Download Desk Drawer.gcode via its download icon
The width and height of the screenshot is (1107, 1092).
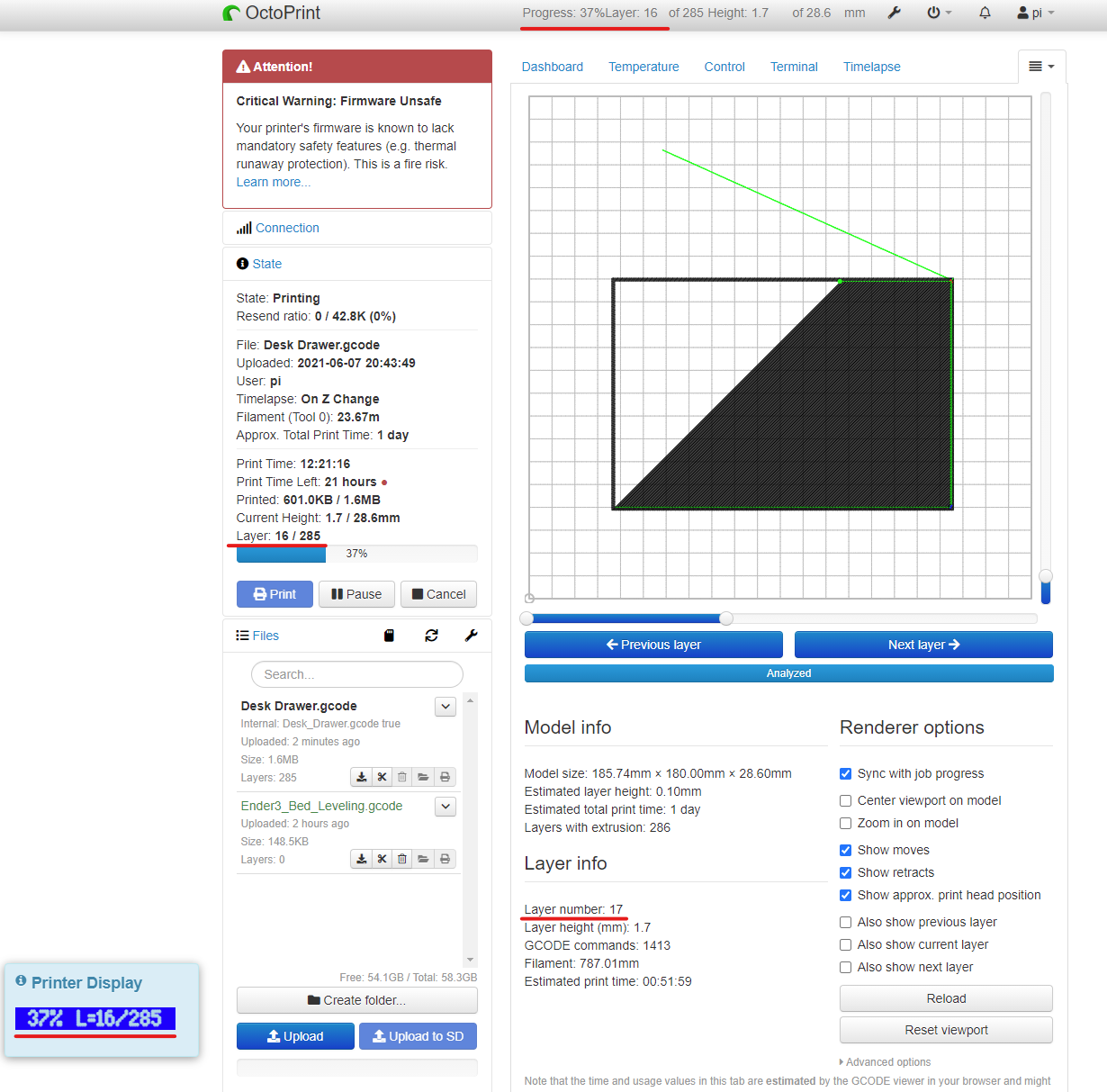[x=361, y=776]
